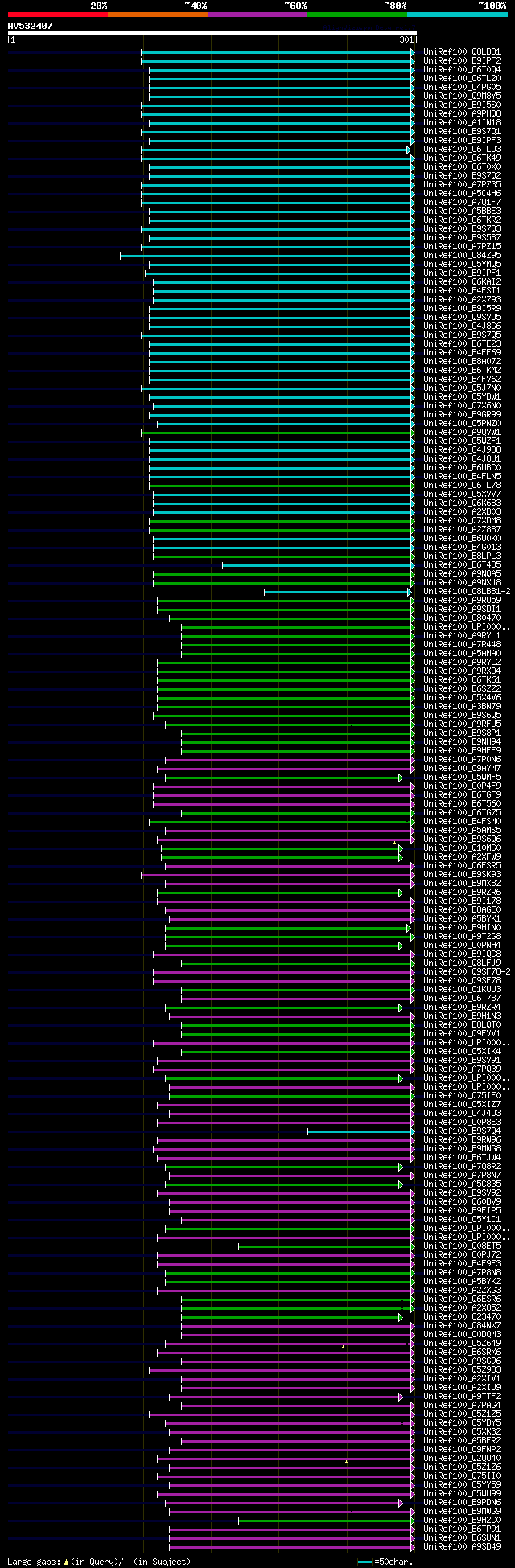Click the UniRef100_Q2QU40 label
515x1568 pixels.
462,1458
